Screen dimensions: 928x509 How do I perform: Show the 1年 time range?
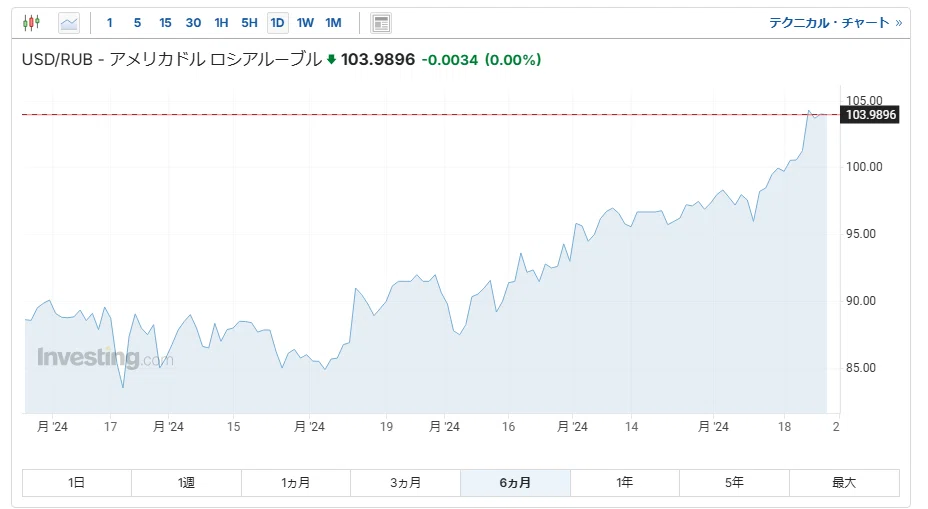click(625, 483)
